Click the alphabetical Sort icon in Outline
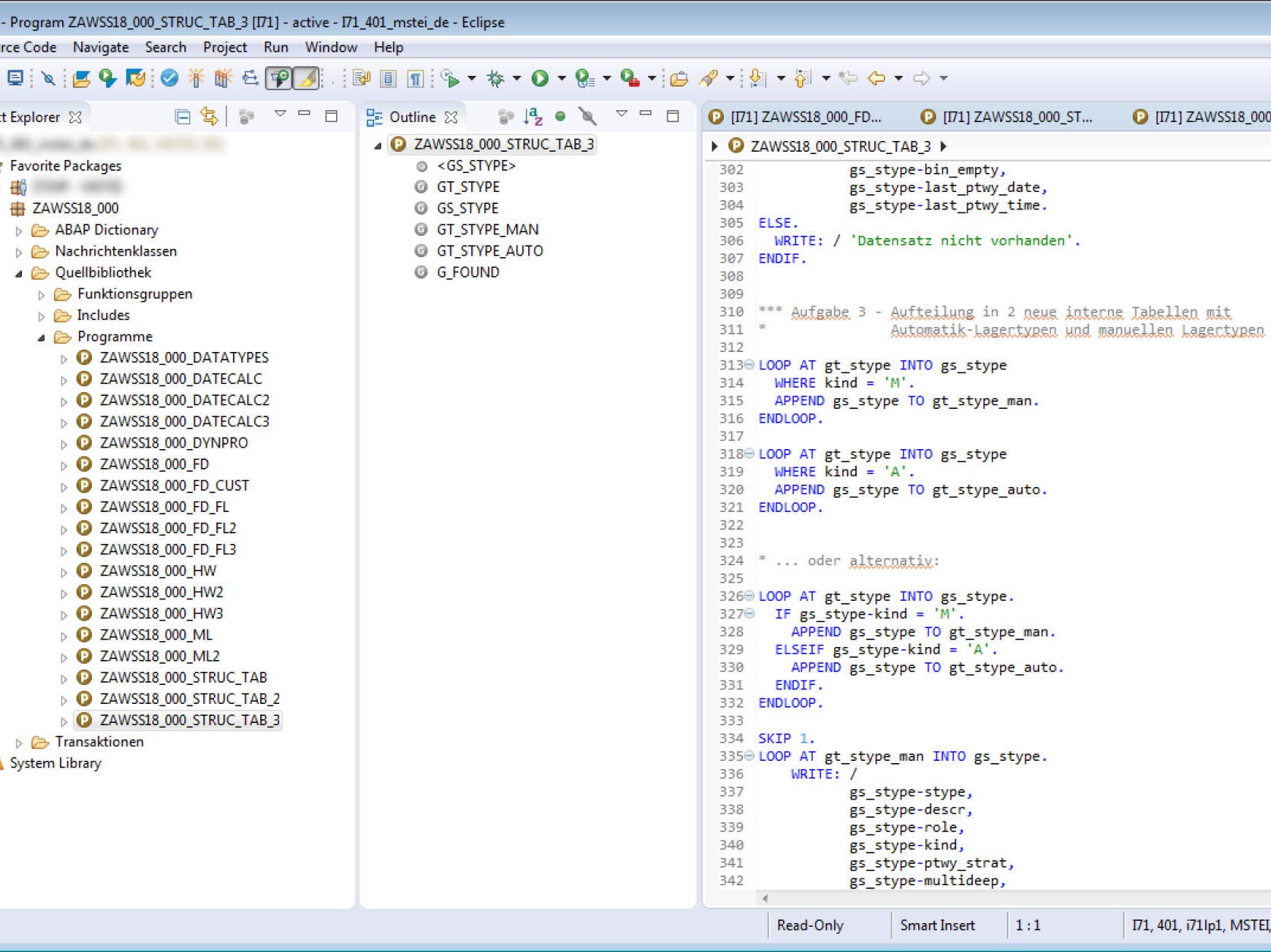 [533, 117]
